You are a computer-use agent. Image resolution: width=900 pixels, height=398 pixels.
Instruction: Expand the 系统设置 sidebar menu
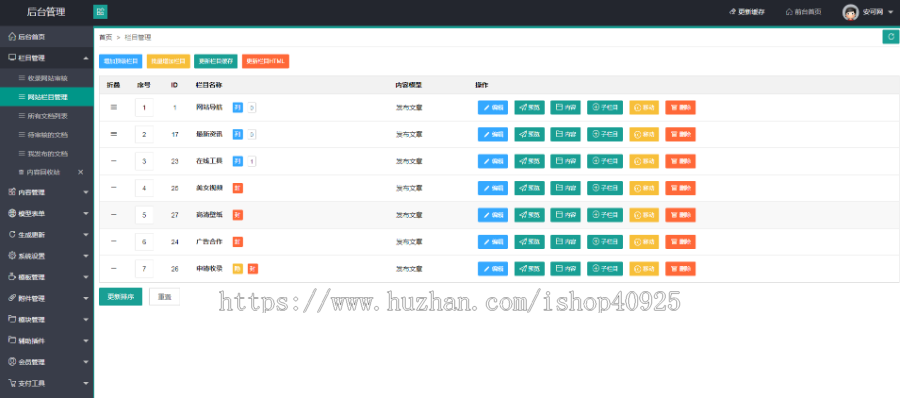(x=46, y=256)
